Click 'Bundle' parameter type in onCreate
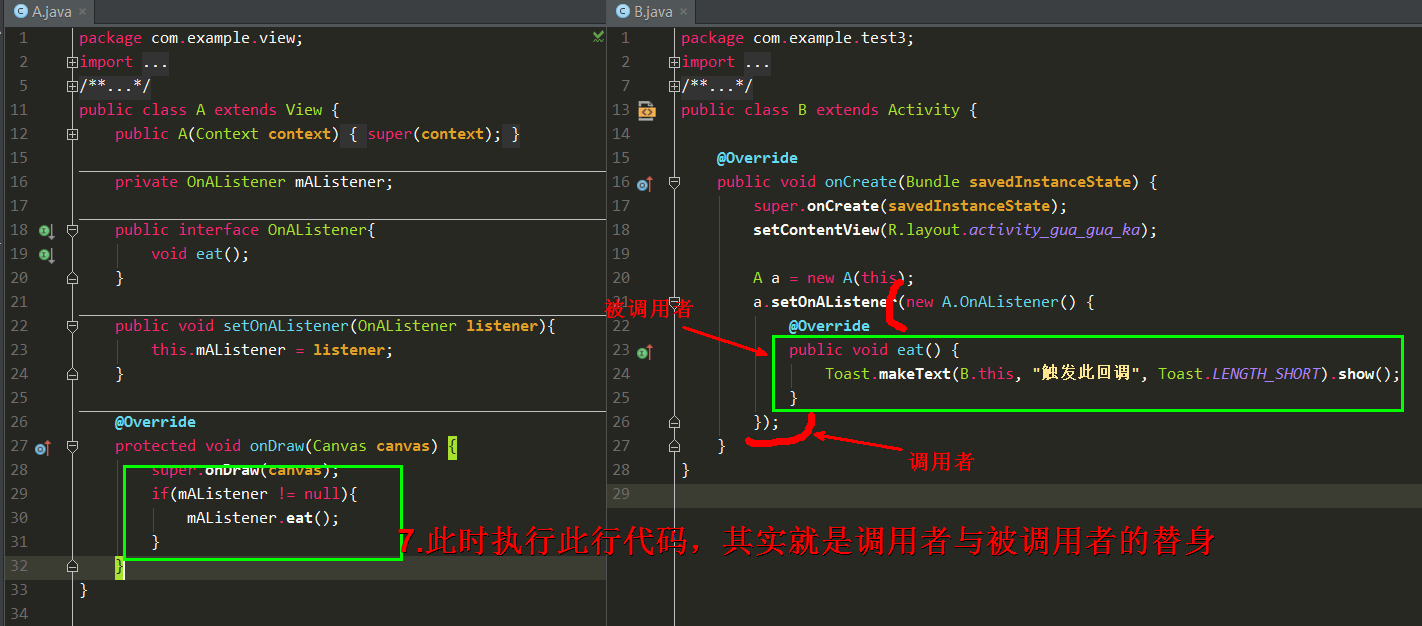Screen dimensions: 1422x626 point(932,182)
